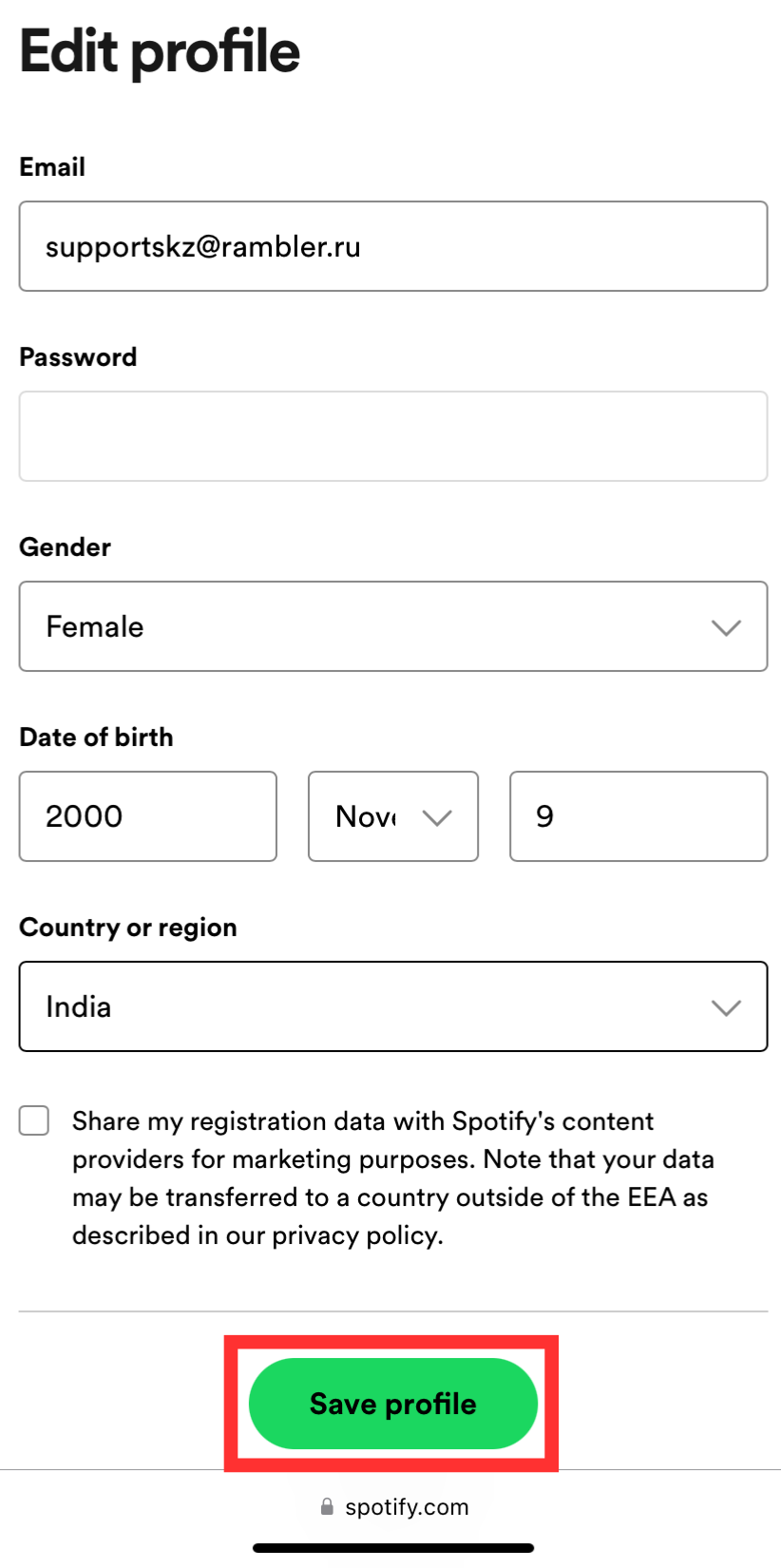The image size is (781, 1568).
Task: Tap the spotify.com address text
Action: 407,1507
